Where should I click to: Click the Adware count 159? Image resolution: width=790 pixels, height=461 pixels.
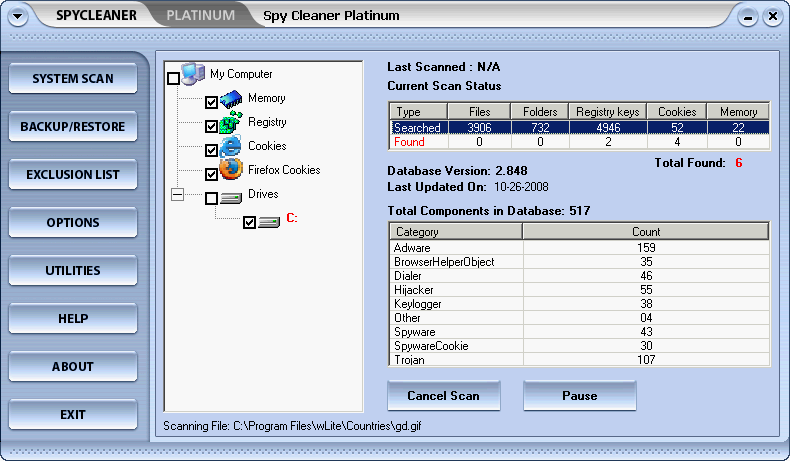tap(646, 248)
